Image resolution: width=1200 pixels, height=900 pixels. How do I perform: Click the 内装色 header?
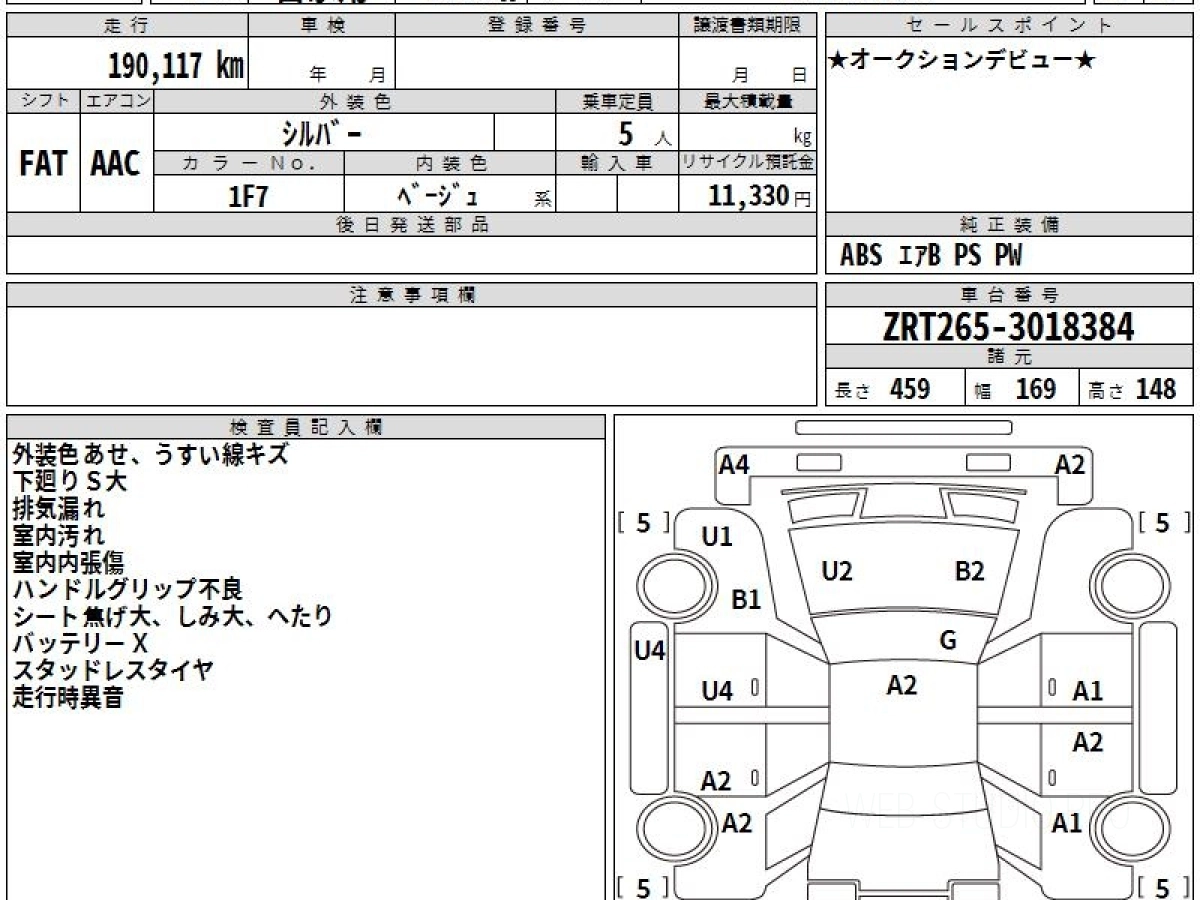pos(450,163)
